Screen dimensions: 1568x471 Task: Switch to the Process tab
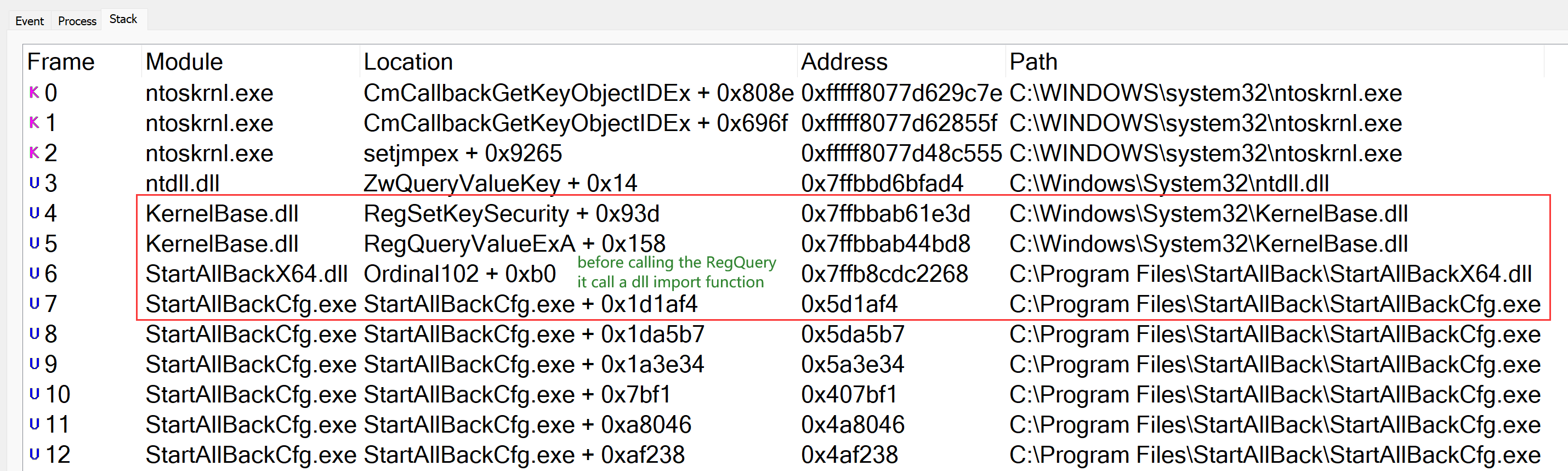[x=77, y=21]
